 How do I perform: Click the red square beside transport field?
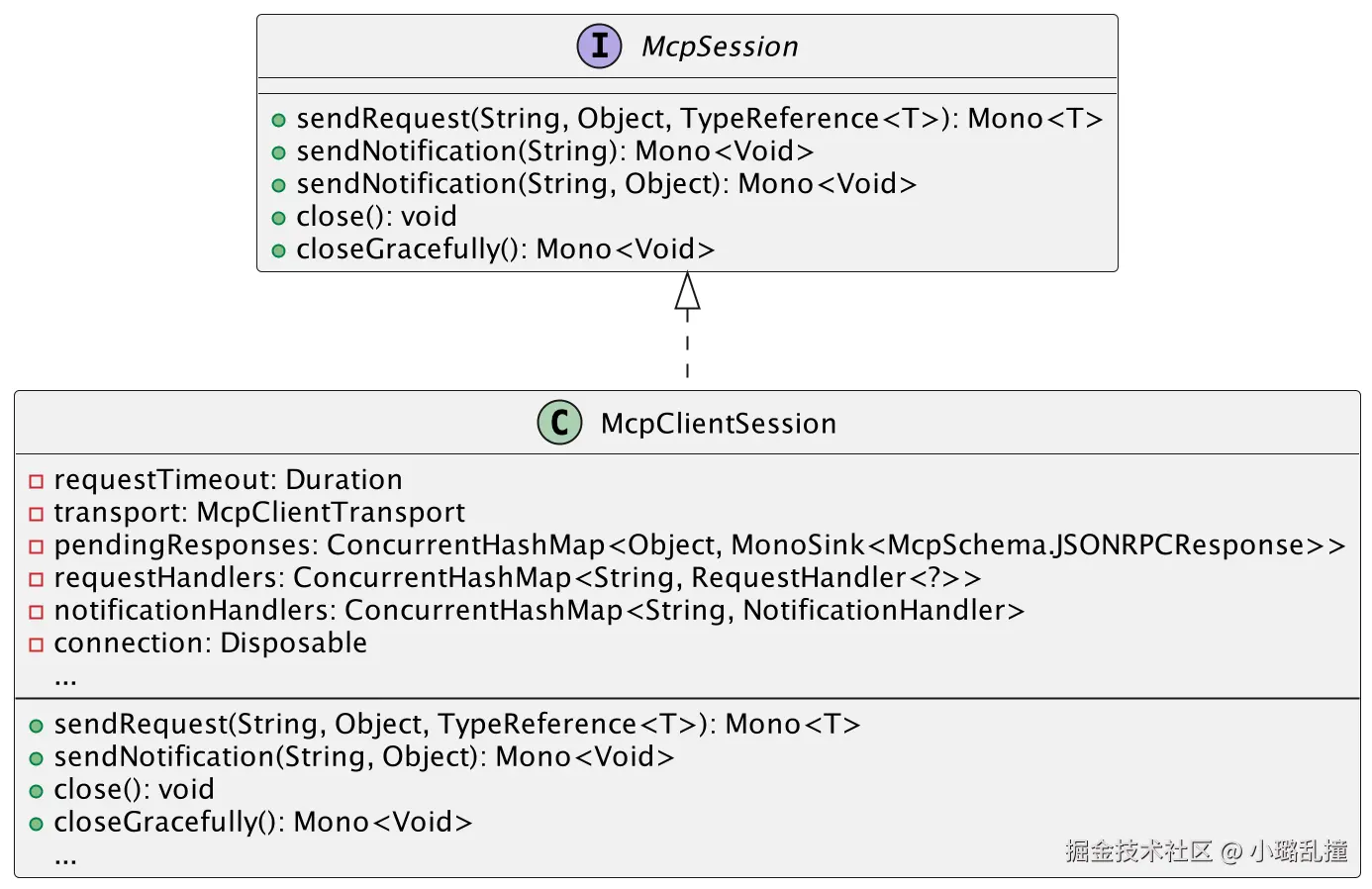pos(37,514)
